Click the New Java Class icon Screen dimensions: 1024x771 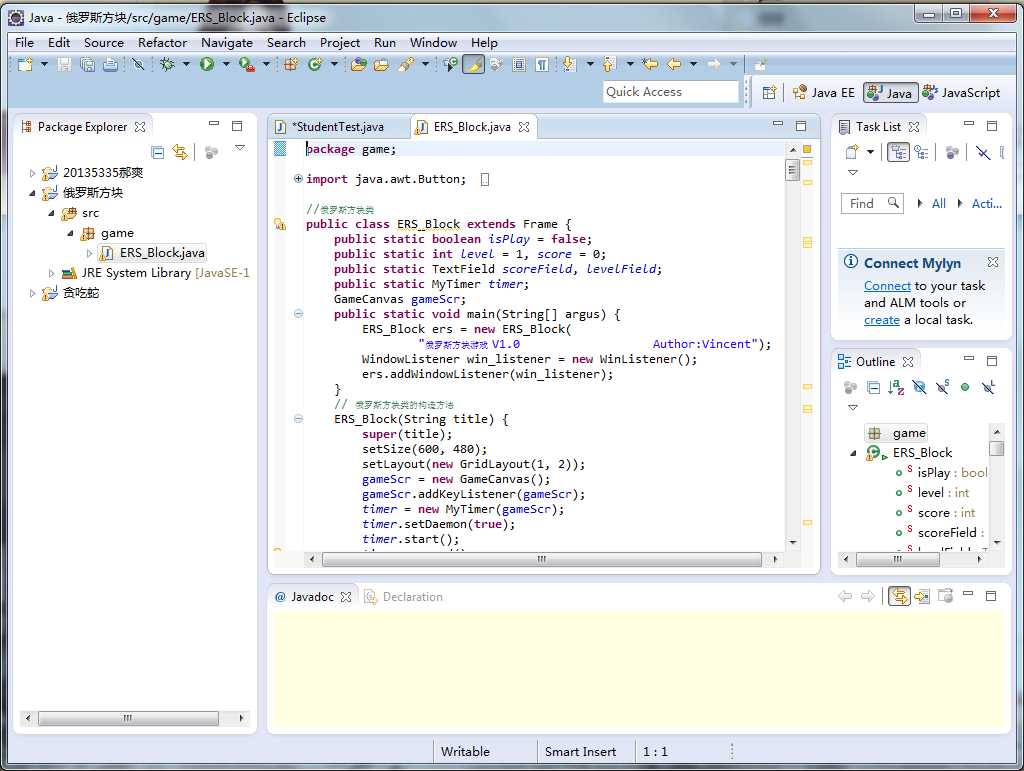tap(315, 64)
